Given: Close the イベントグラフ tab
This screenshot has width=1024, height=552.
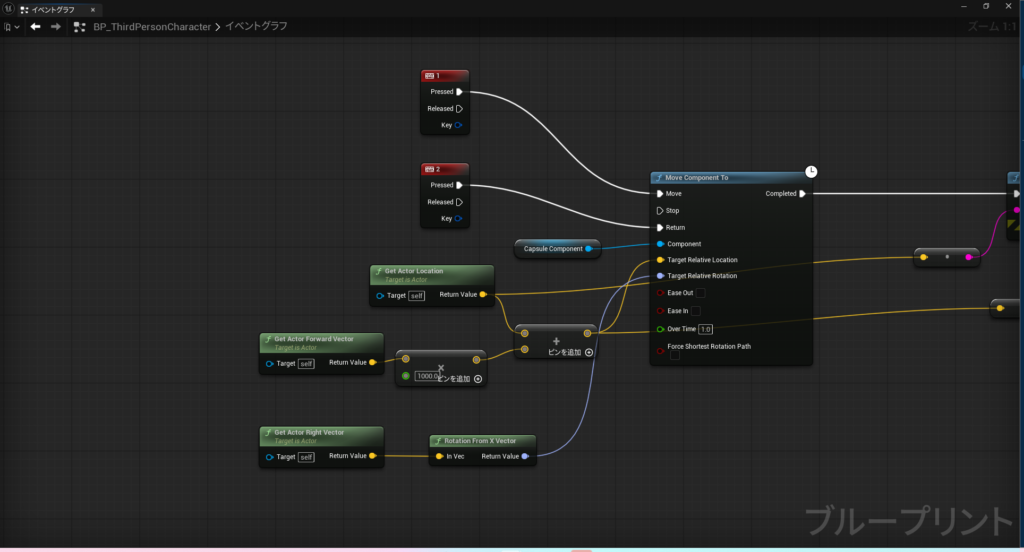Looking at the screenshot, I should pos(93,8).
